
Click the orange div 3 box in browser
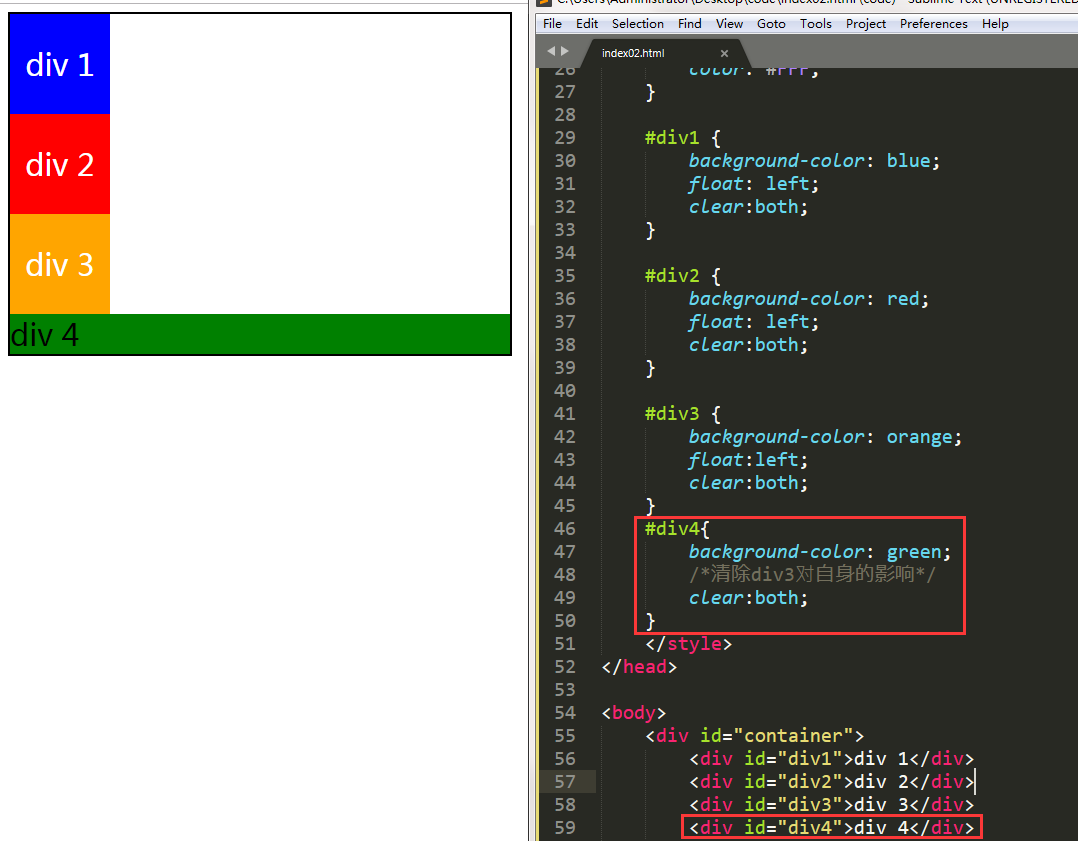[60, 264]
